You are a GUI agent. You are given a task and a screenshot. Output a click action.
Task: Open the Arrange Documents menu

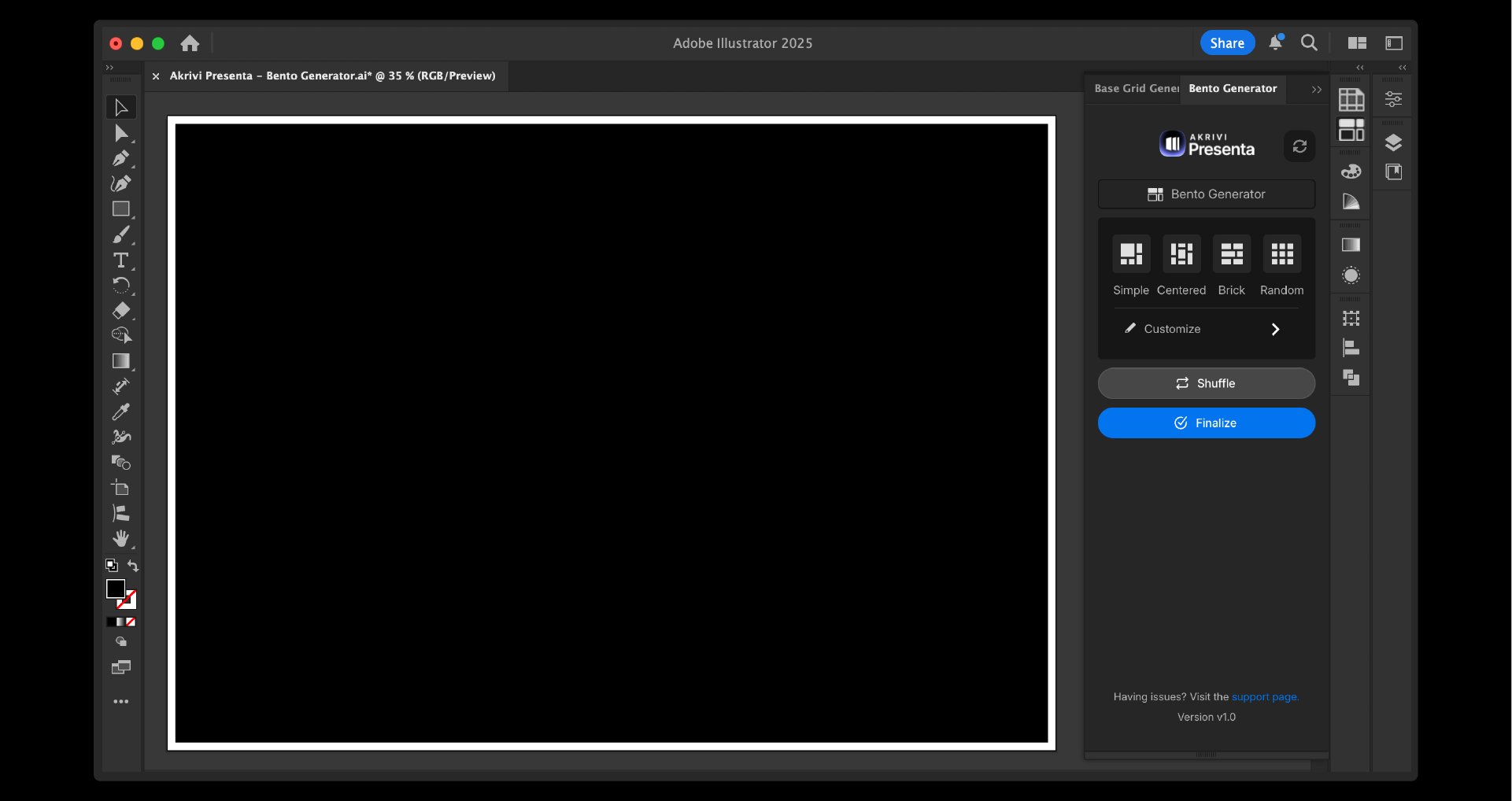[x=1357, y=43]
